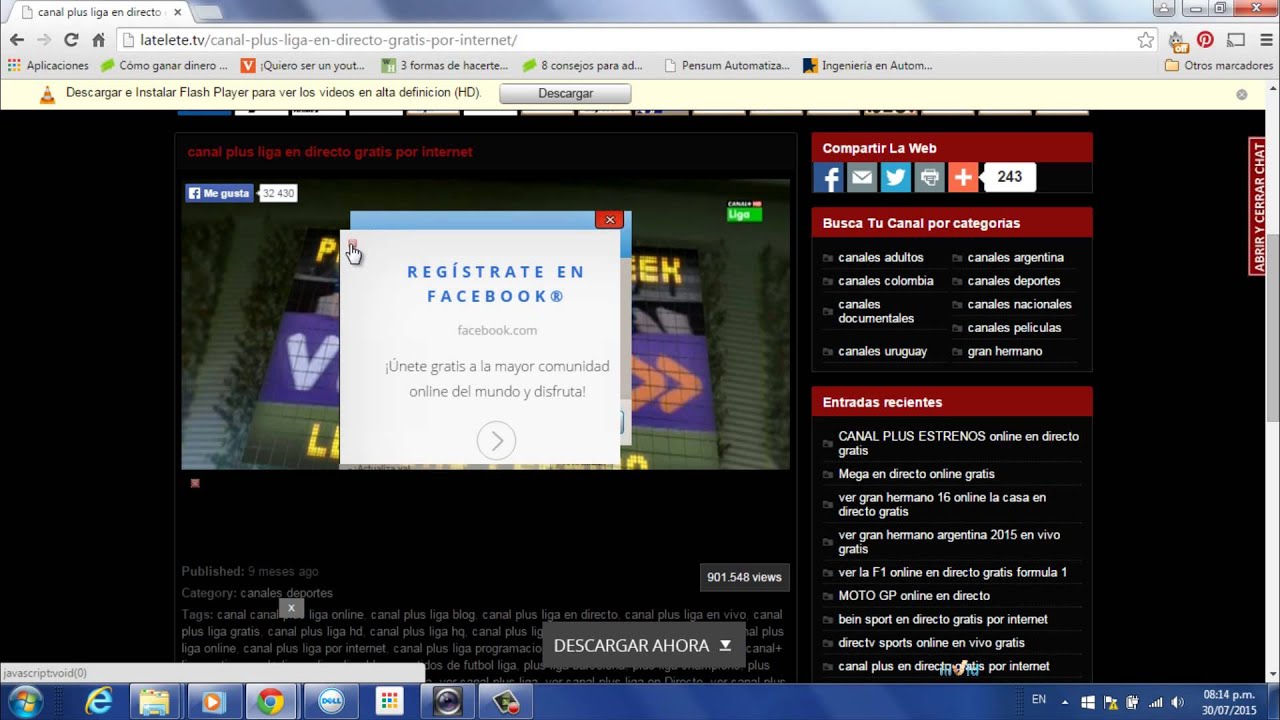This screenshot has width=1280, height=720.
Task: Click the page title canal plus liga heading
Action: [x=330, y=152]
